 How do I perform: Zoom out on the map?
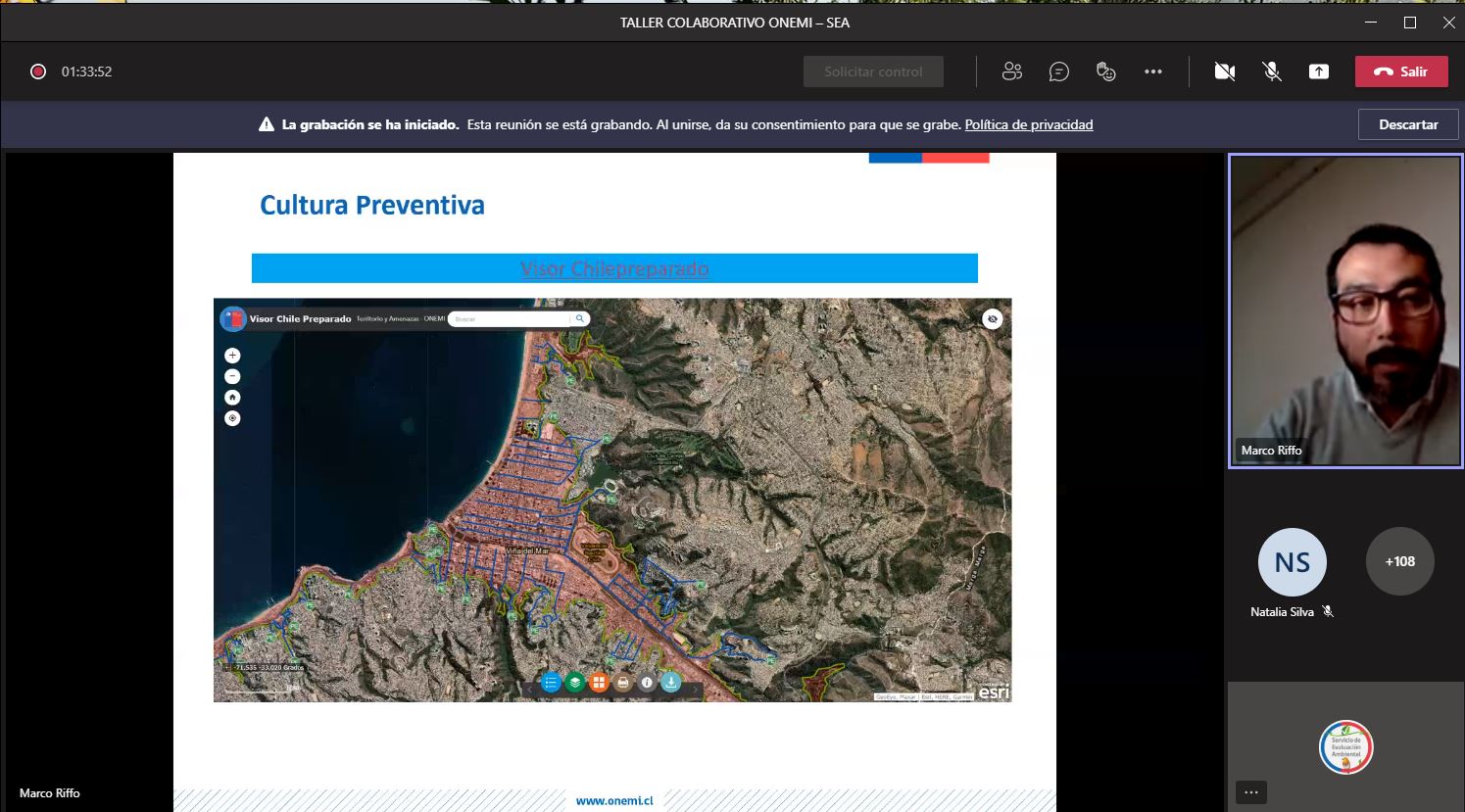coord(232,376)
